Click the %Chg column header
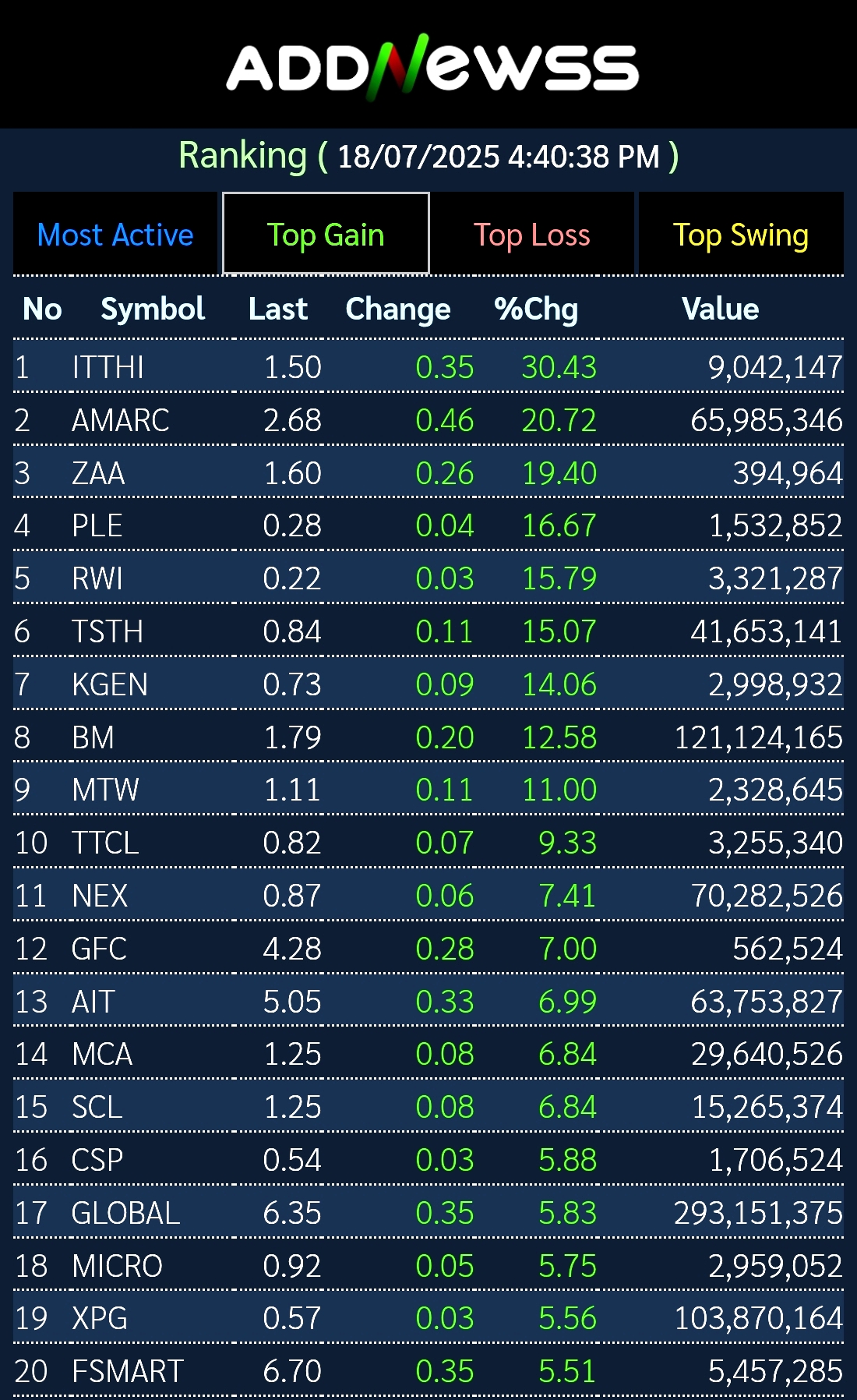The height and width of the screenshot is (1400, 857). [536, 309]
